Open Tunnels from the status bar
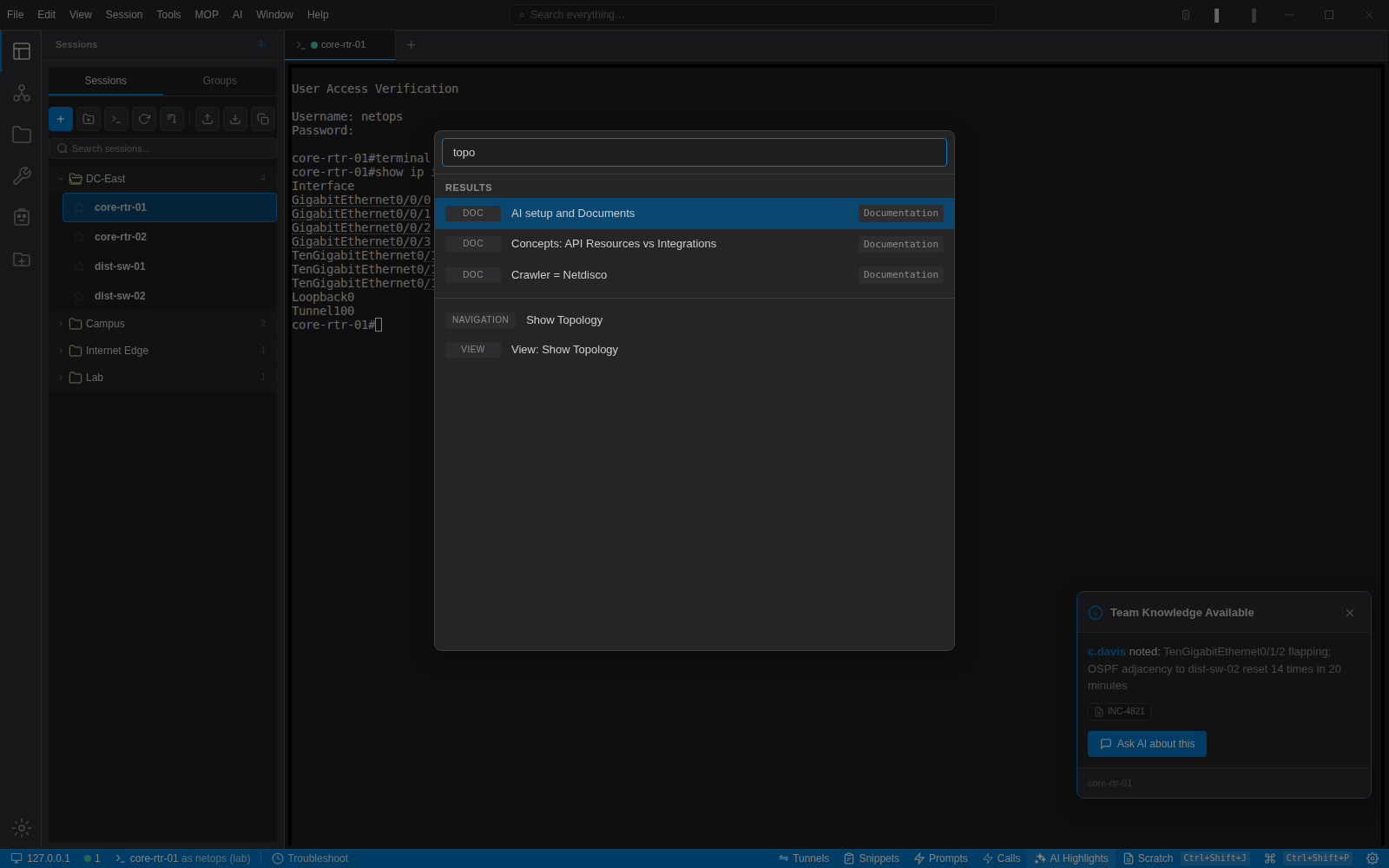1389x868 pixels. pos(804,858)
